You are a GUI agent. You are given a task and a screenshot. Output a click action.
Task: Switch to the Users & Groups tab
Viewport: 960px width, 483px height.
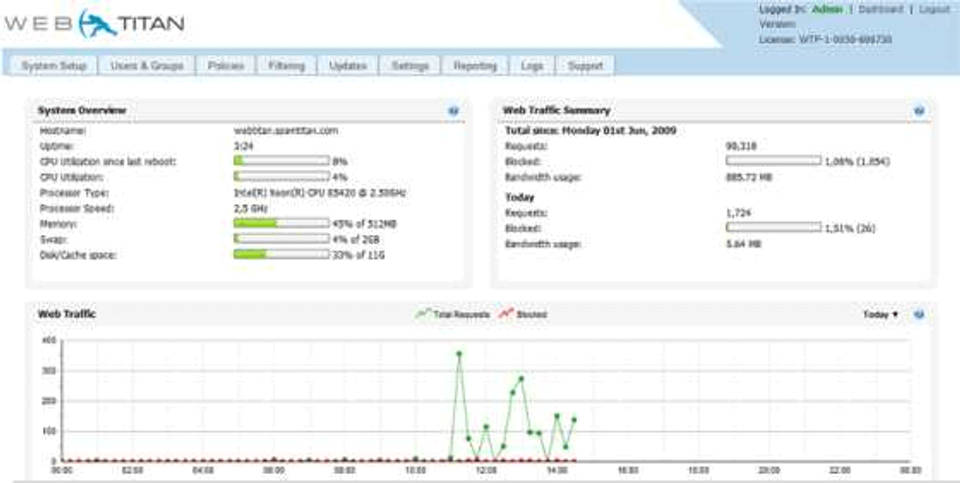[x=147, y=66]
